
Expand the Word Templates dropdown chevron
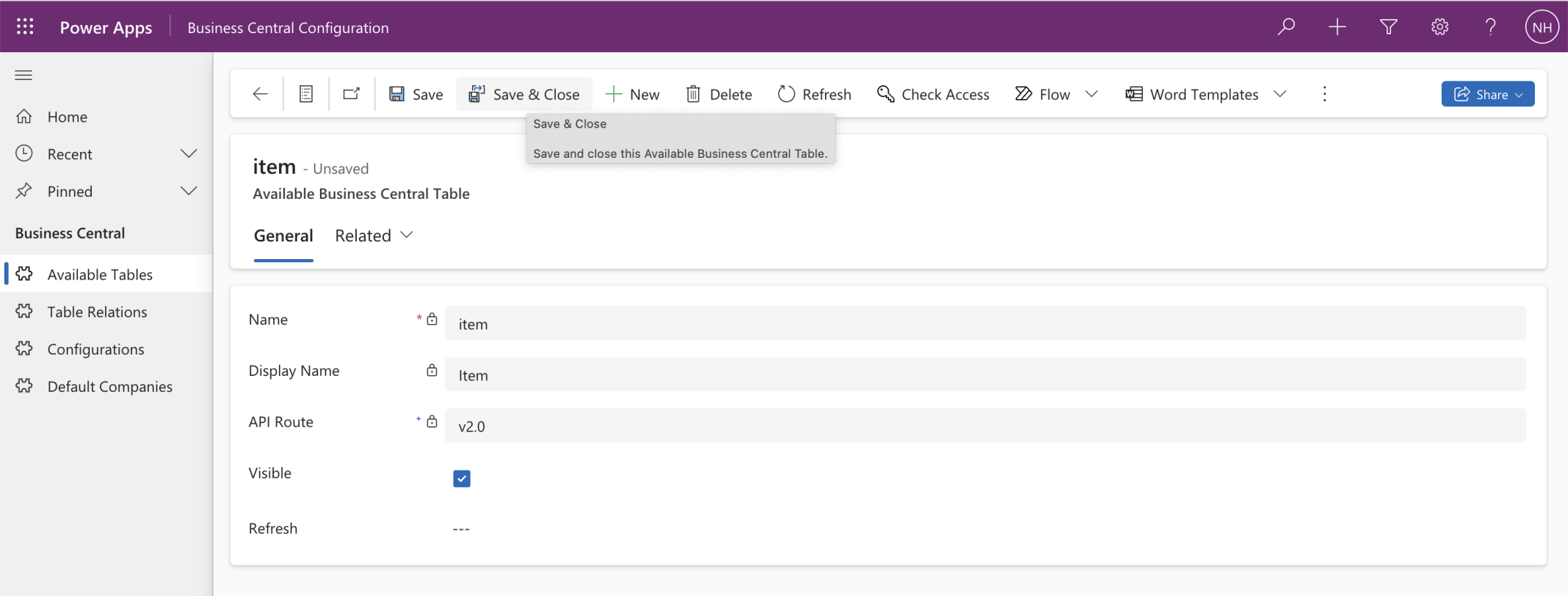pos(1280,94)
